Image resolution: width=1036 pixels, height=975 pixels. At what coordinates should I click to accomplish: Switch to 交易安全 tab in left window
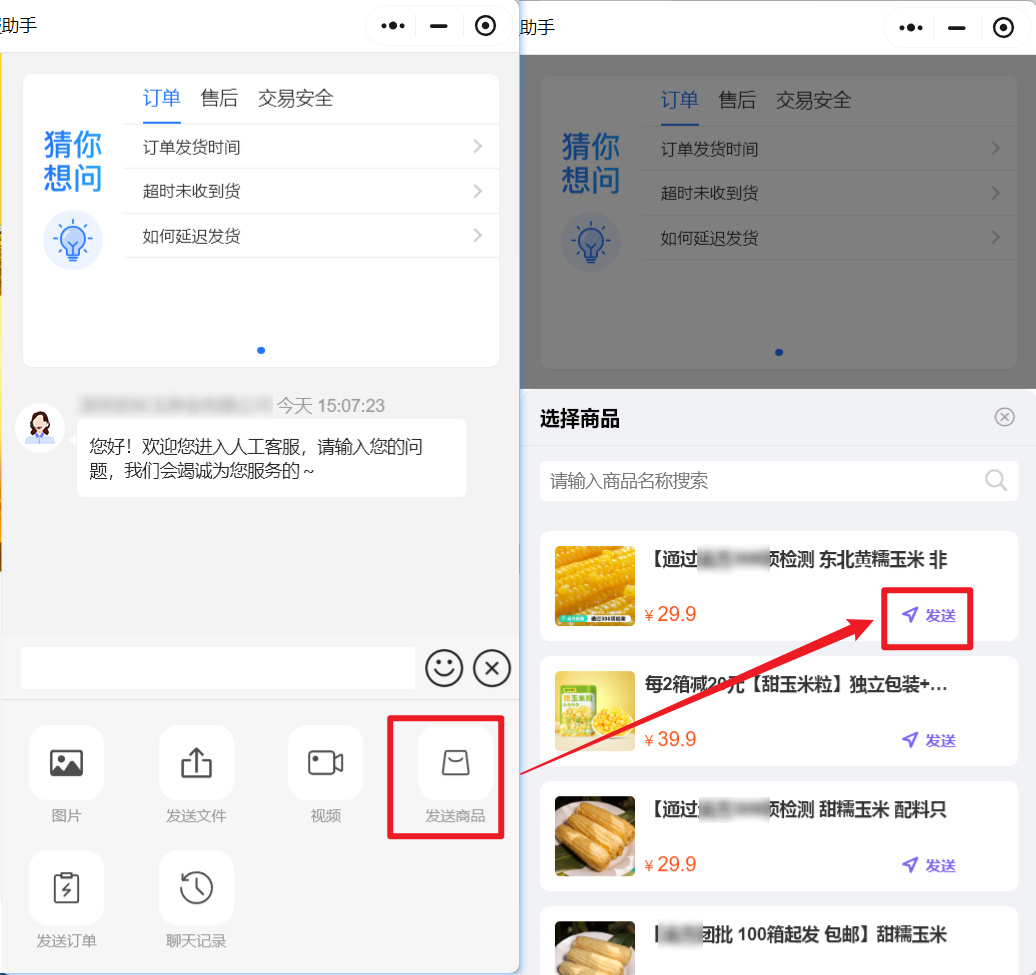point(295,98)
